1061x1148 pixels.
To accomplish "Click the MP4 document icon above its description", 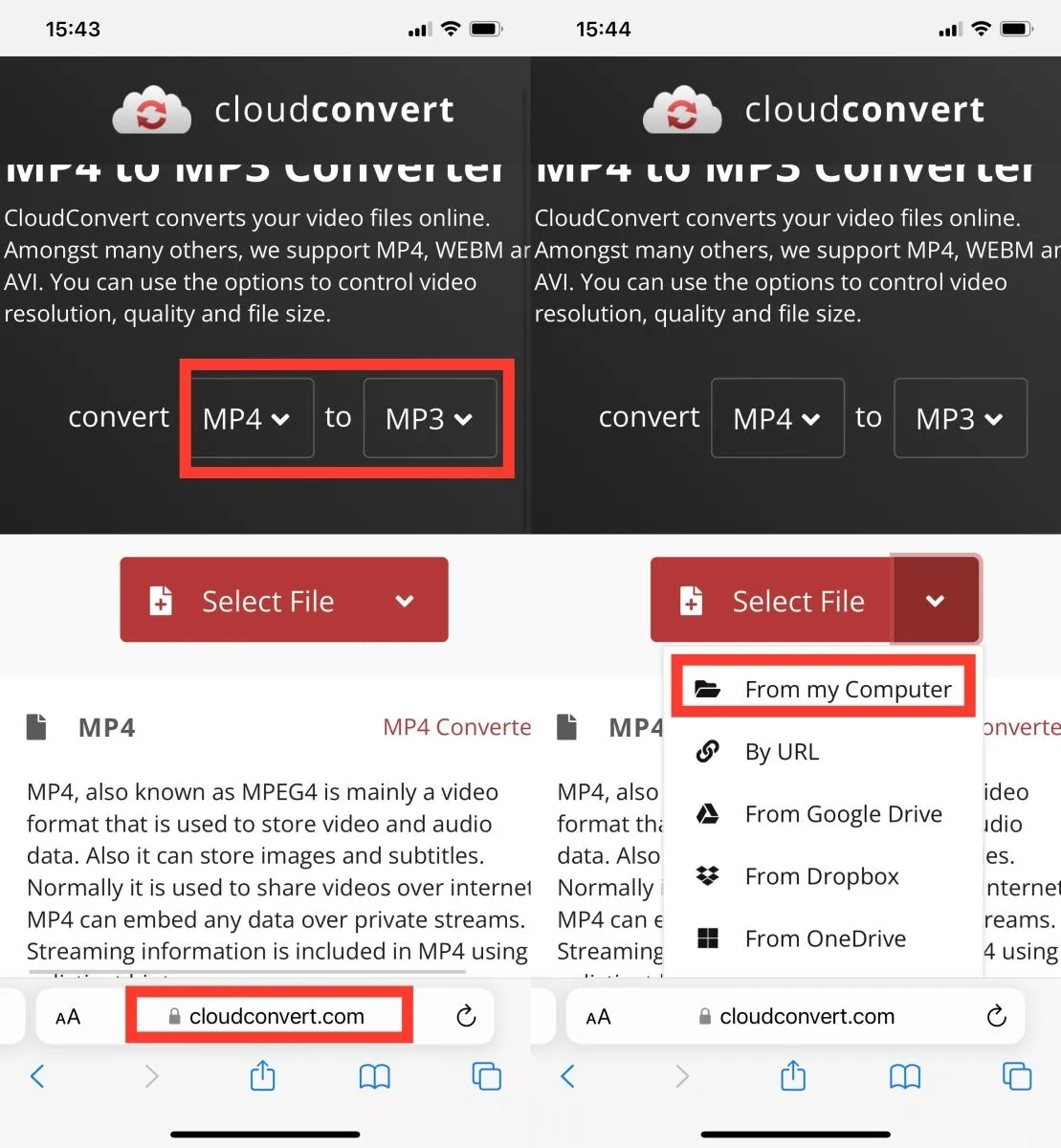I will pyautogui.click(x=36, y=726).
